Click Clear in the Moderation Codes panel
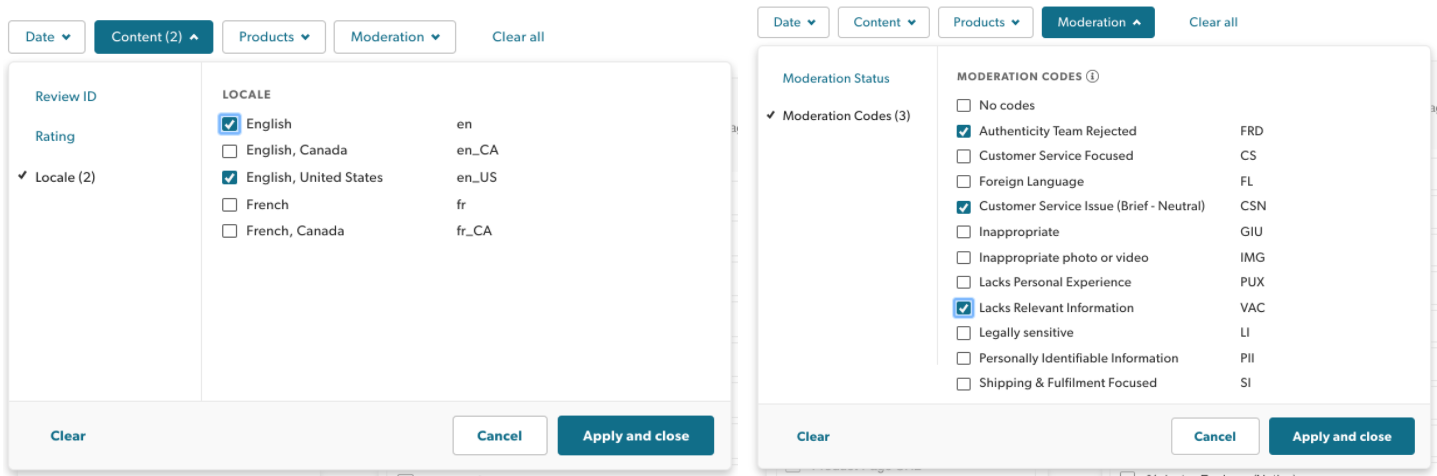The width and height of the screenshot is (1437, 476). coord(813,436)
